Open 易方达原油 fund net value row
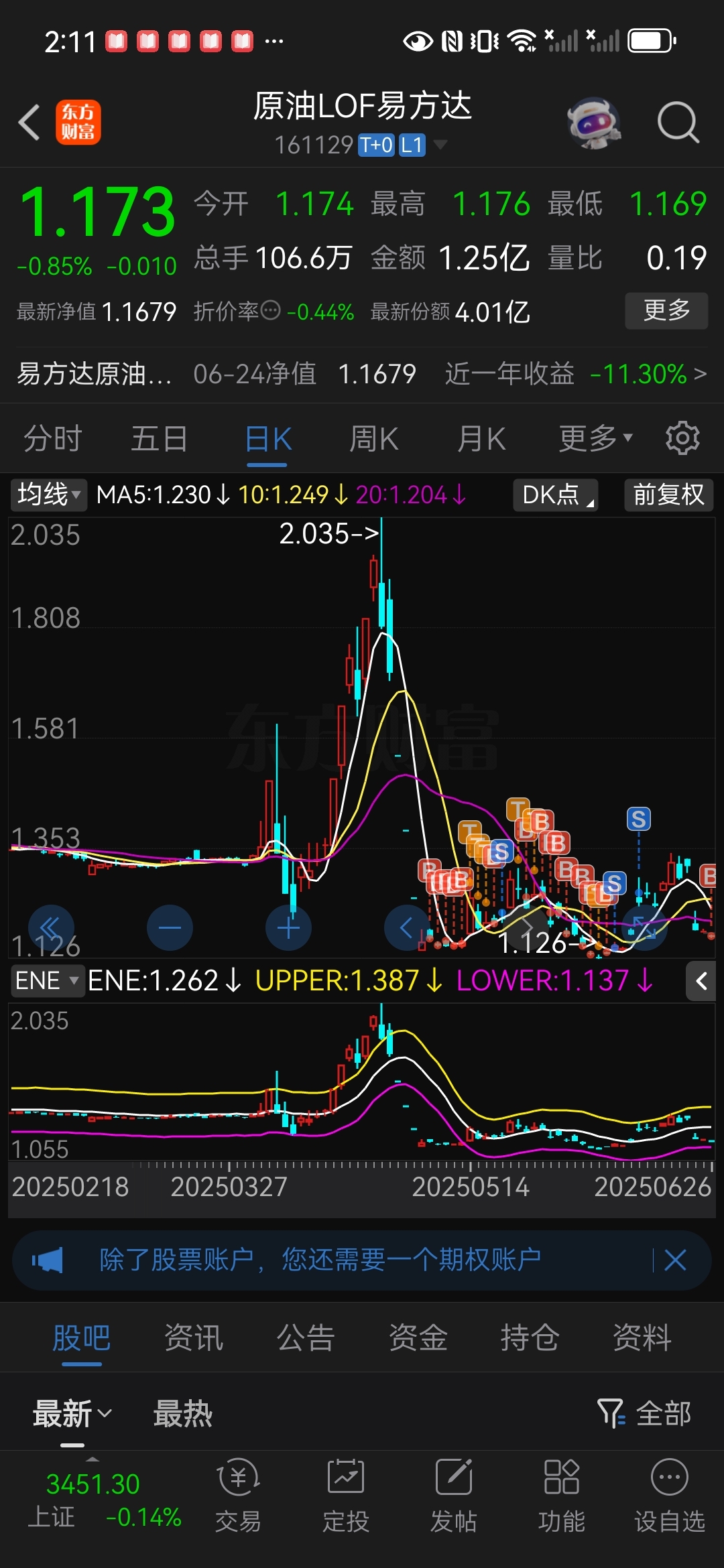The image size is (724, 1568). pos(362,374)
